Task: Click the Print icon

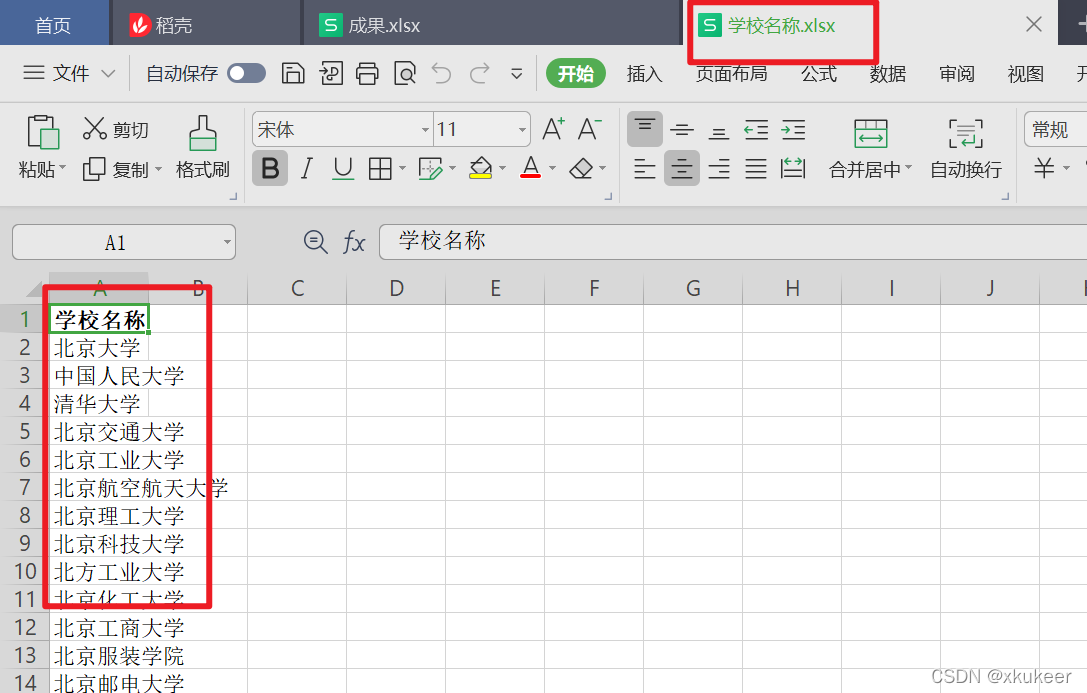Action: (x=367, y=73)
